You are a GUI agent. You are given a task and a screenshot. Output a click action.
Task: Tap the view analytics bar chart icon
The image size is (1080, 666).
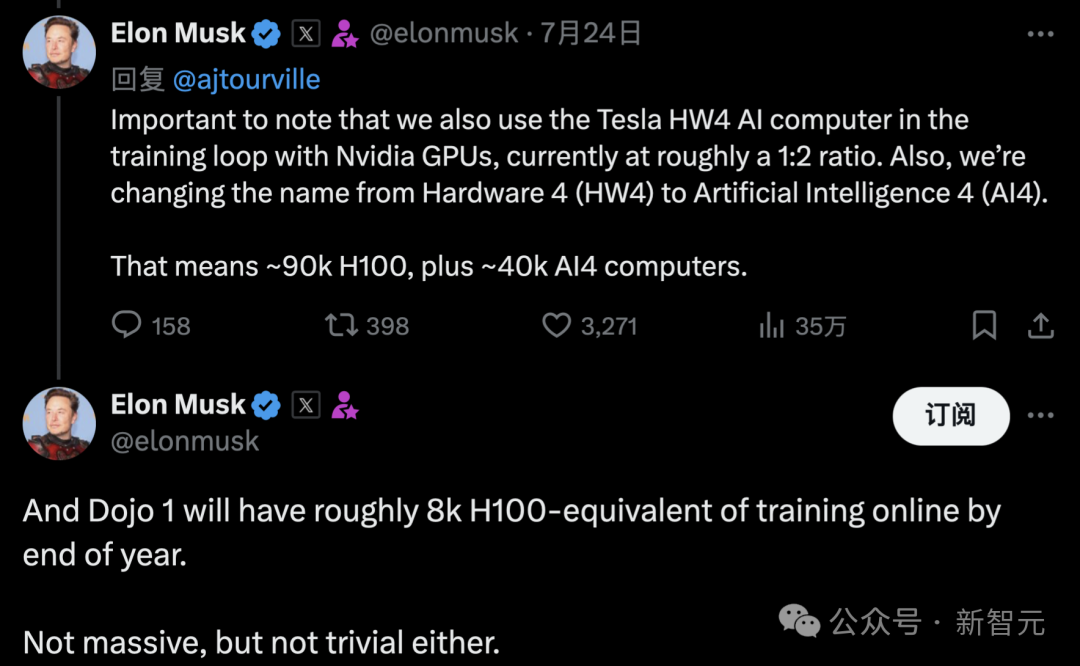(x=773, y=325)
